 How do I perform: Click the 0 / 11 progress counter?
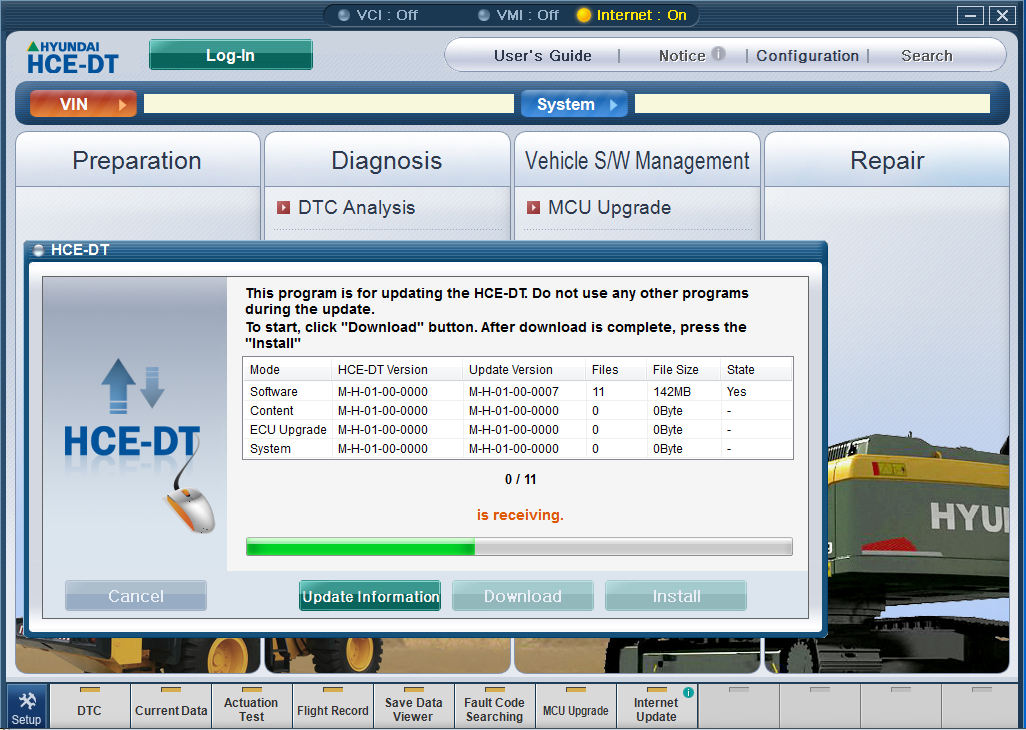click(520, 479)
